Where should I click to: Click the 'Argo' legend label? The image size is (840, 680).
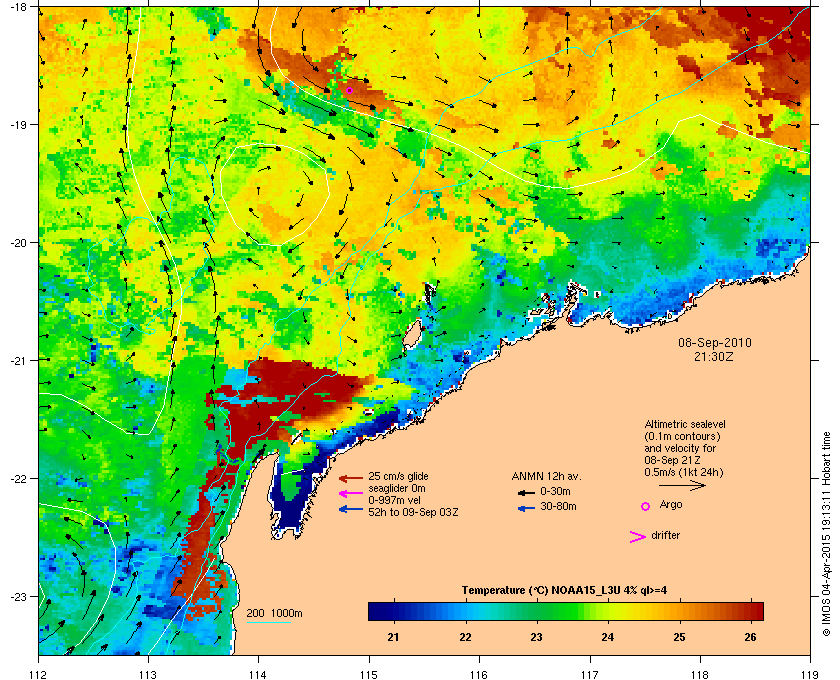tap(671, 505)
